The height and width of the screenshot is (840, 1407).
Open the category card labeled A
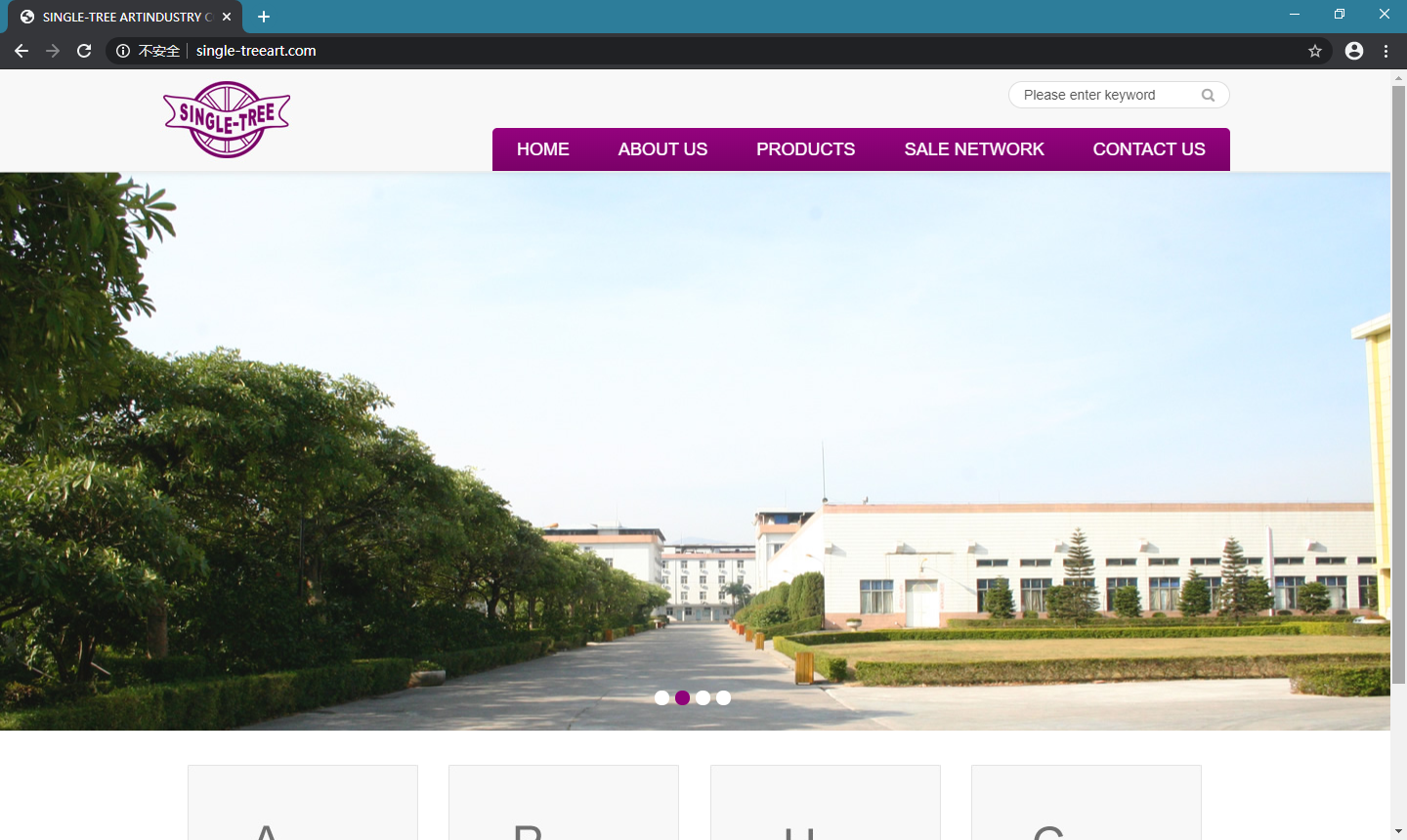tap(303, 803)
